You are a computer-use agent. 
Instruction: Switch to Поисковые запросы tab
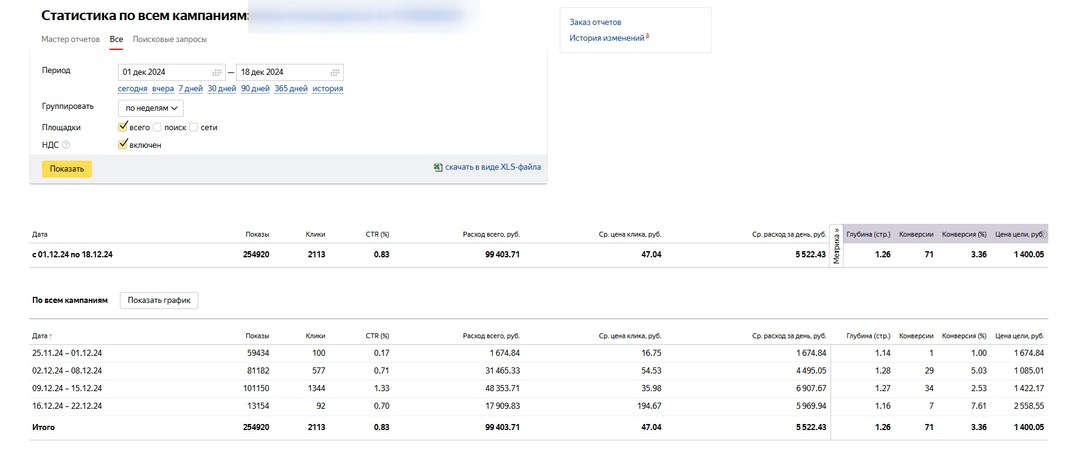click(x=169, y=39)
